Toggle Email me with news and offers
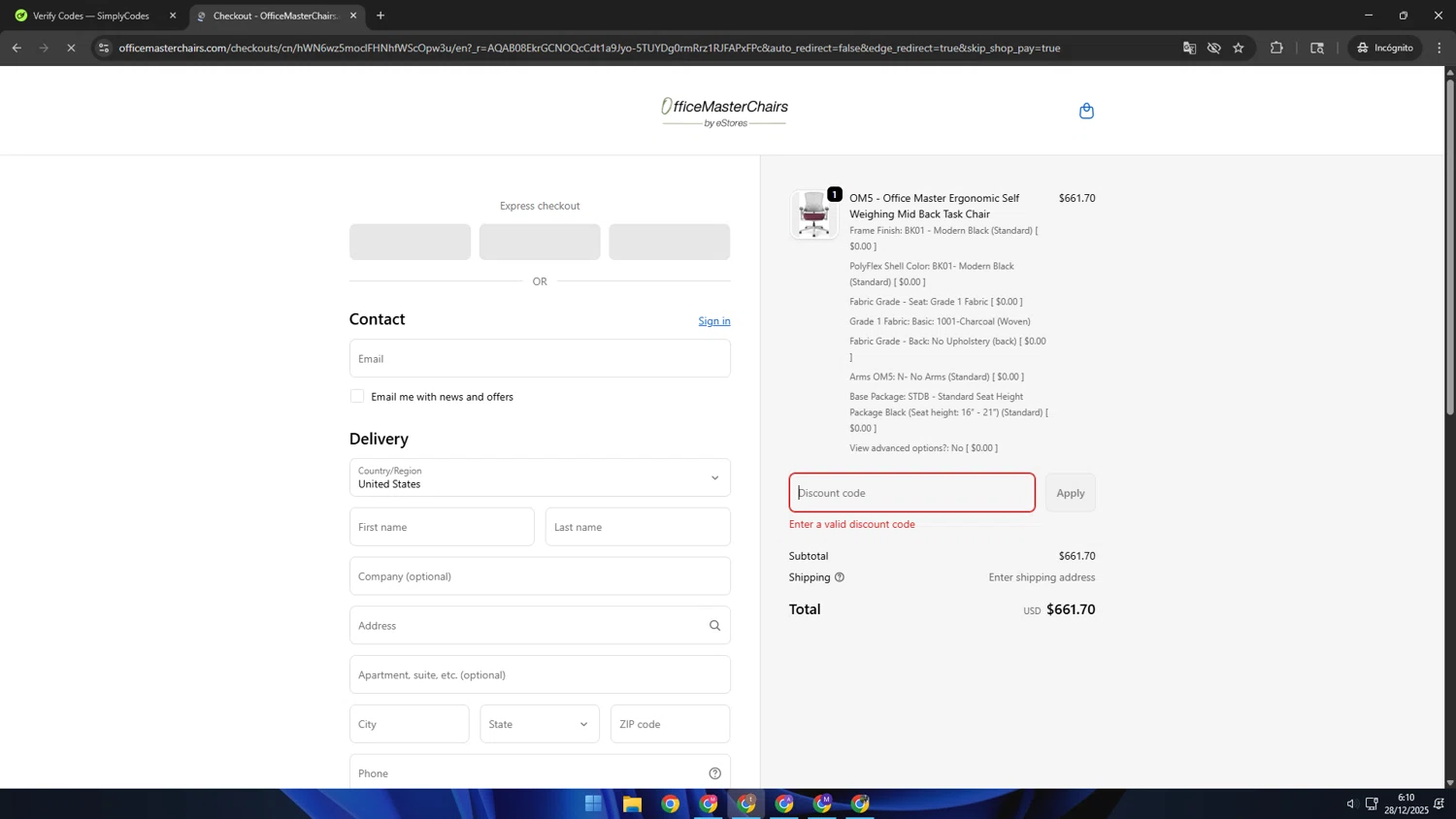The image size is (1456, 819). 357,396
